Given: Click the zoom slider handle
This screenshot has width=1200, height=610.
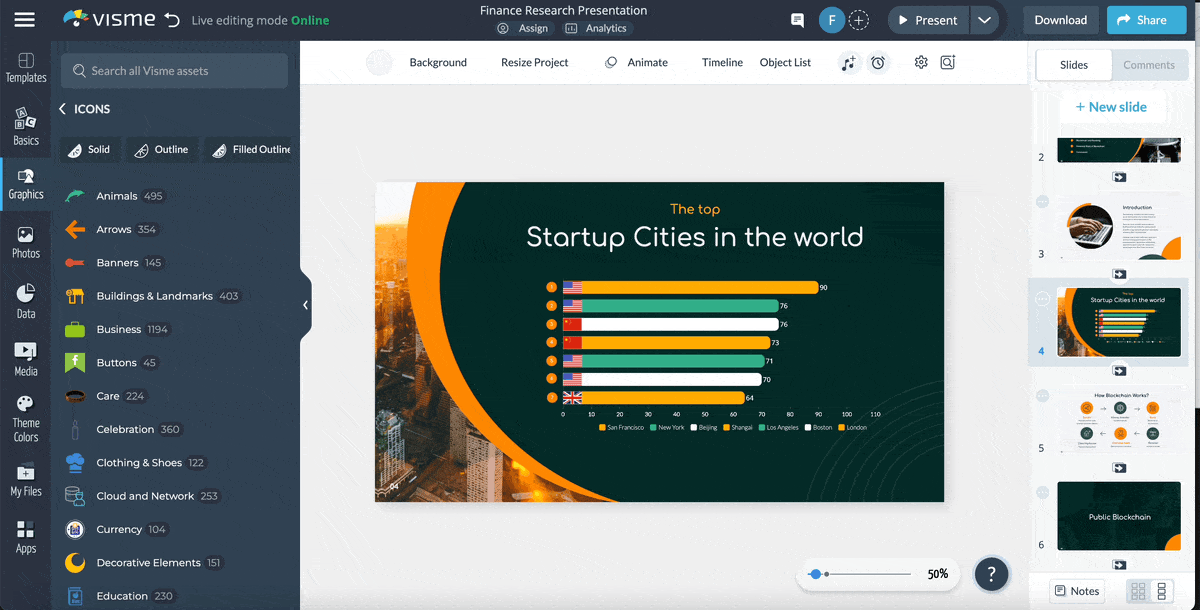Looking at the screenshot, I should point(816,574).
